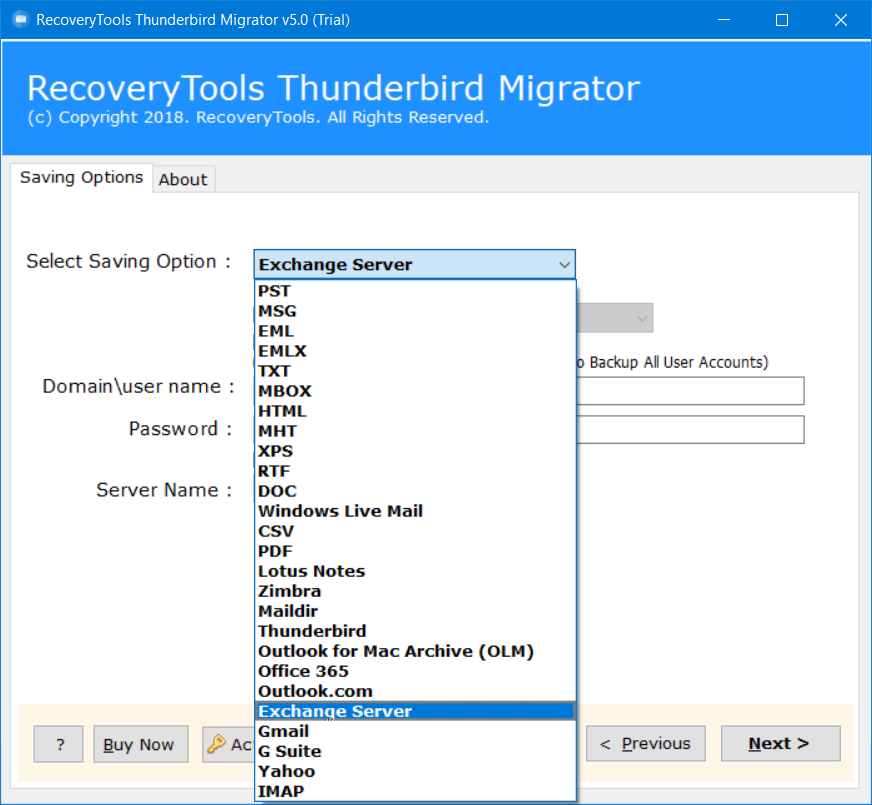Viewport: 872px width, 805px height.
Task: Switch to the About tab
Action: point(183,180)
